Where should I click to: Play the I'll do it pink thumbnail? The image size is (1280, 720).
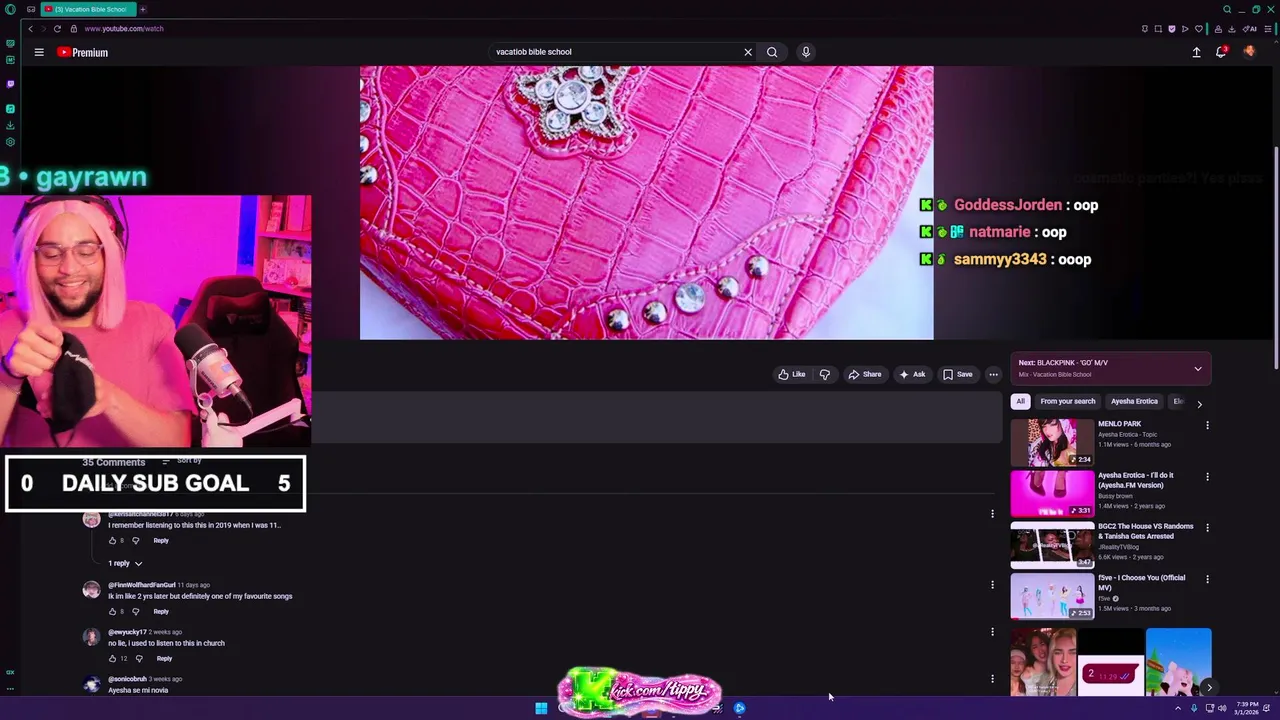pos(1052,494)
